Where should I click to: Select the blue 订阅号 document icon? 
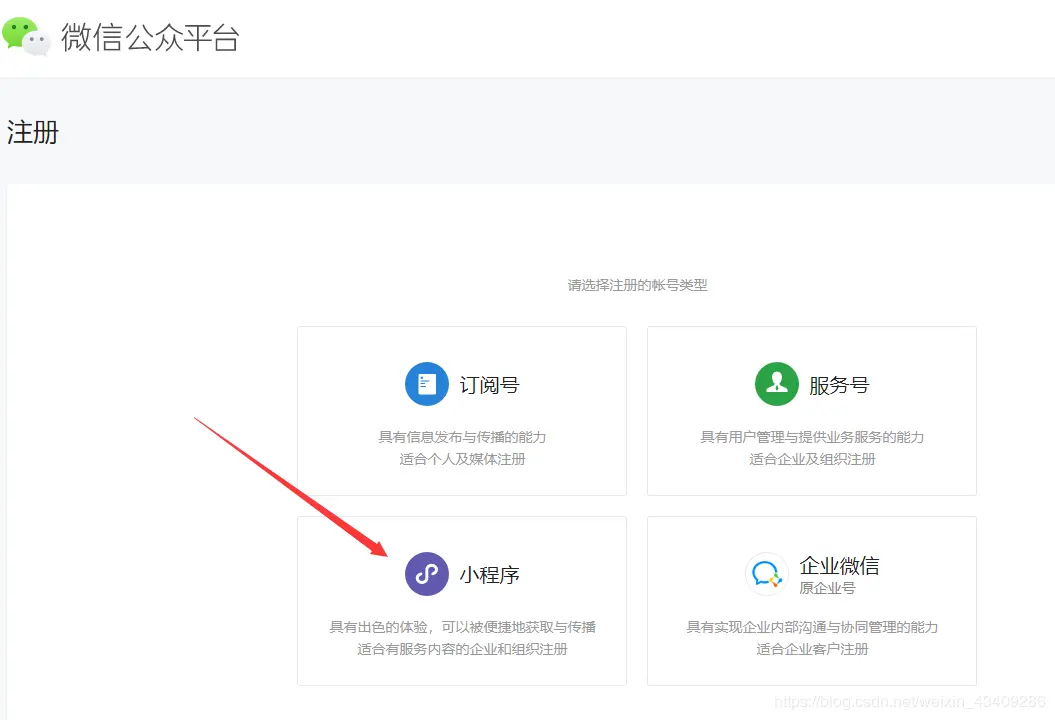(x=427, y=384)
